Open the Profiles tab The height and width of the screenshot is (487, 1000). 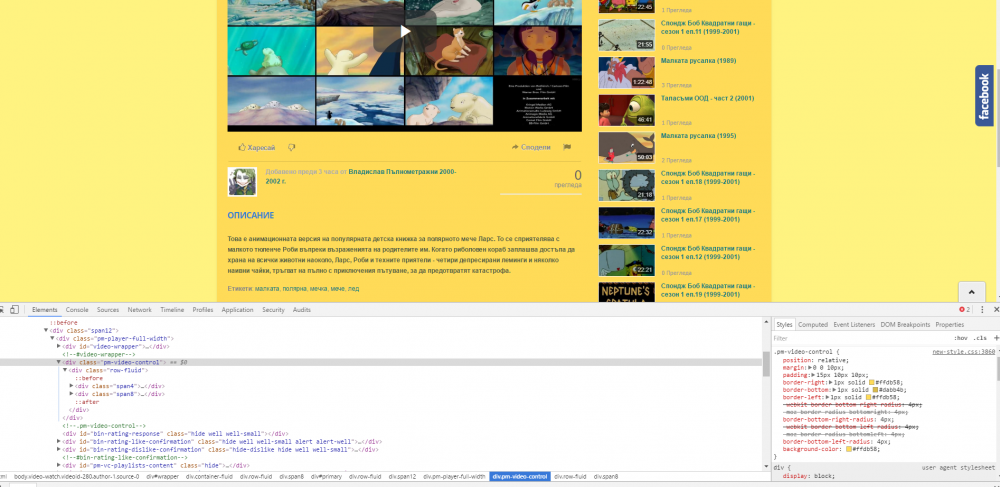(x=203, y=310)
